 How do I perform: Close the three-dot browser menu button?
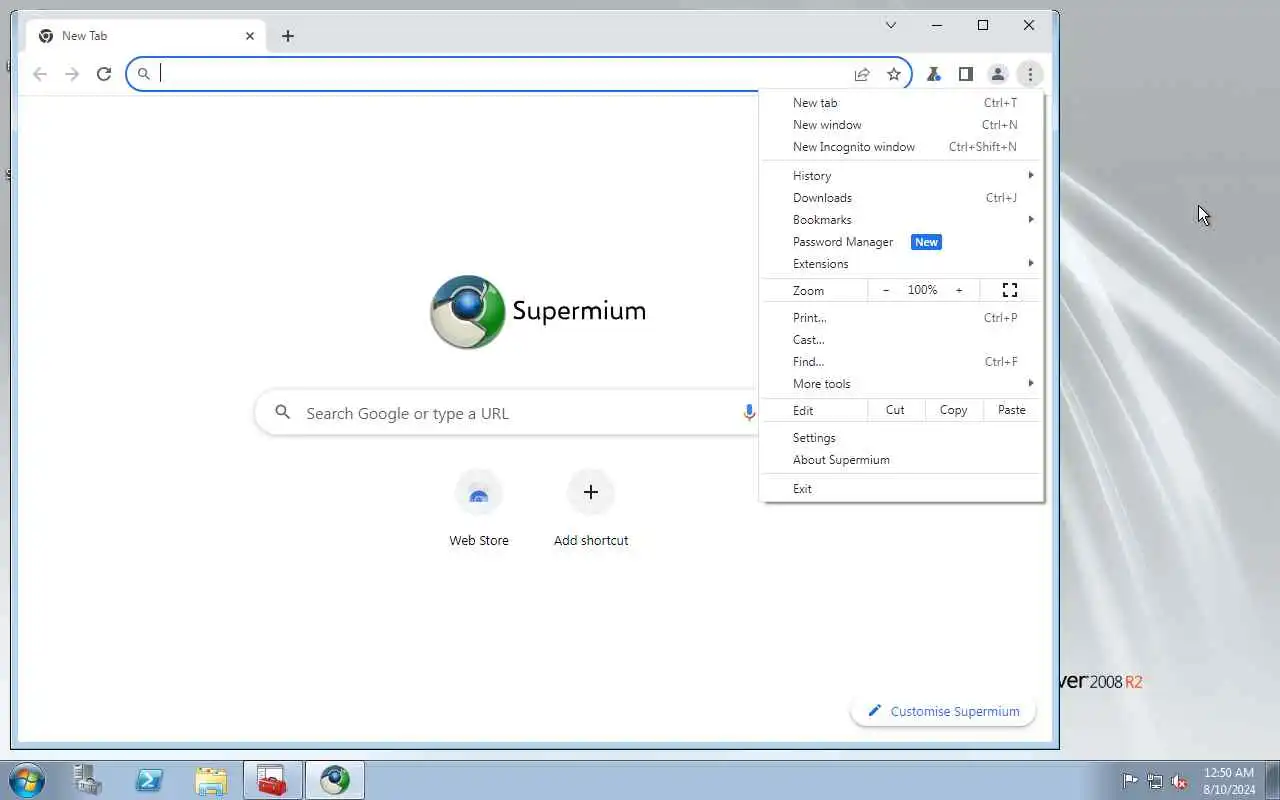coord(1029,74)
